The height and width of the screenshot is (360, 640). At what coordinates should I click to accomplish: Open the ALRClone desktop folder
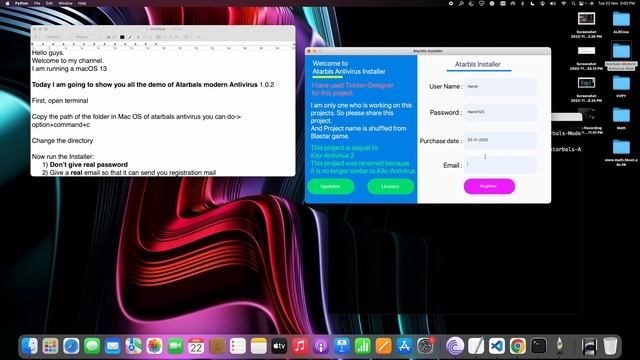[621, 22]
